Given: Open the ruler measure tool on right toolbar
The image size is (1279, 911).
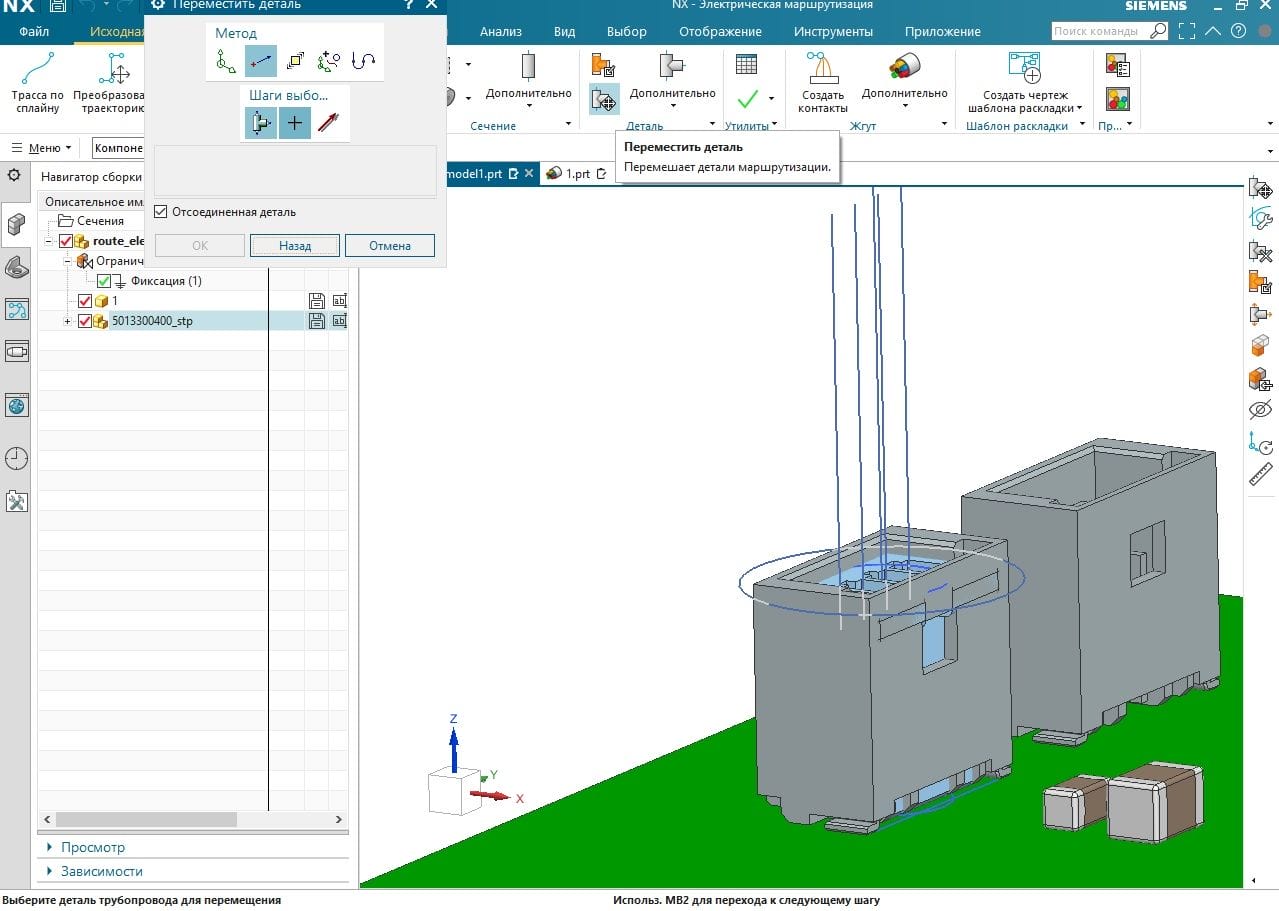Looking at the screenshot, I should tap(1261, 474).
